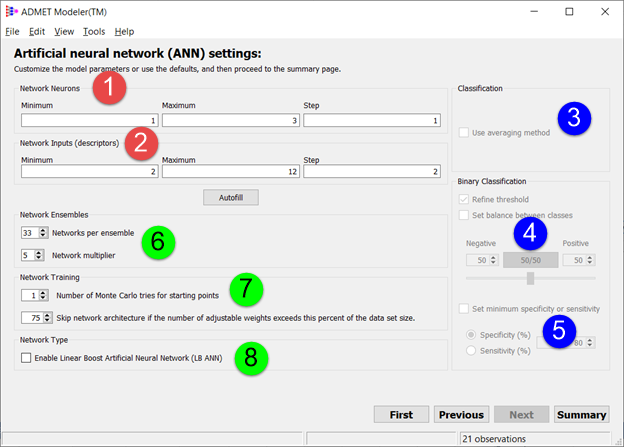
Task: Click the Networks per ensemble spinner arrows
Action: point(43,232)
